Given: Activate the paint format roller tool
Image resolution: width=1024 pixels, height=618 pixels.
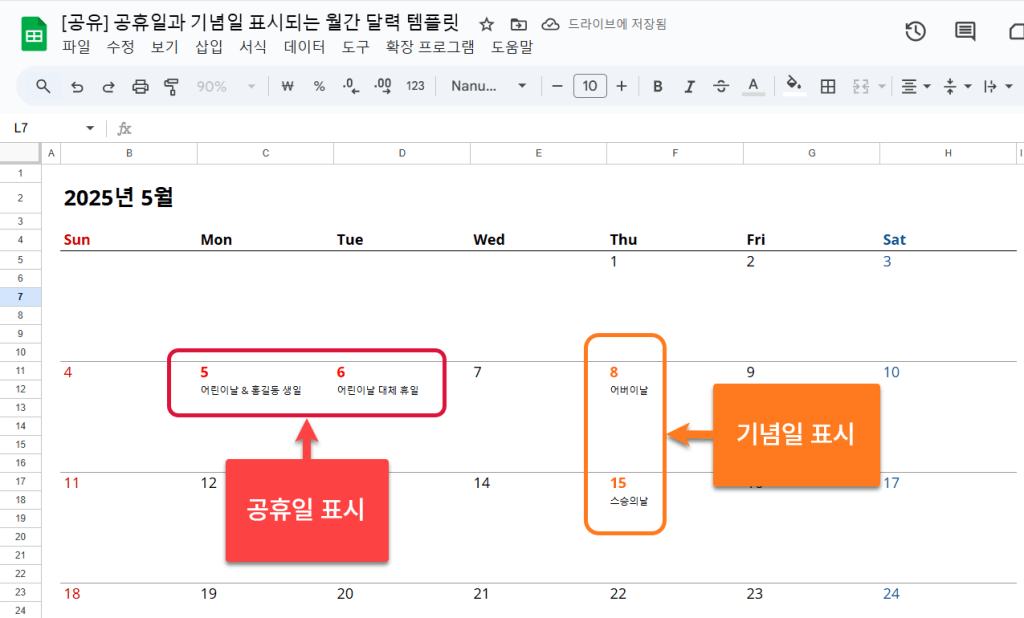Looking at the screenshot, I should 171,87.
